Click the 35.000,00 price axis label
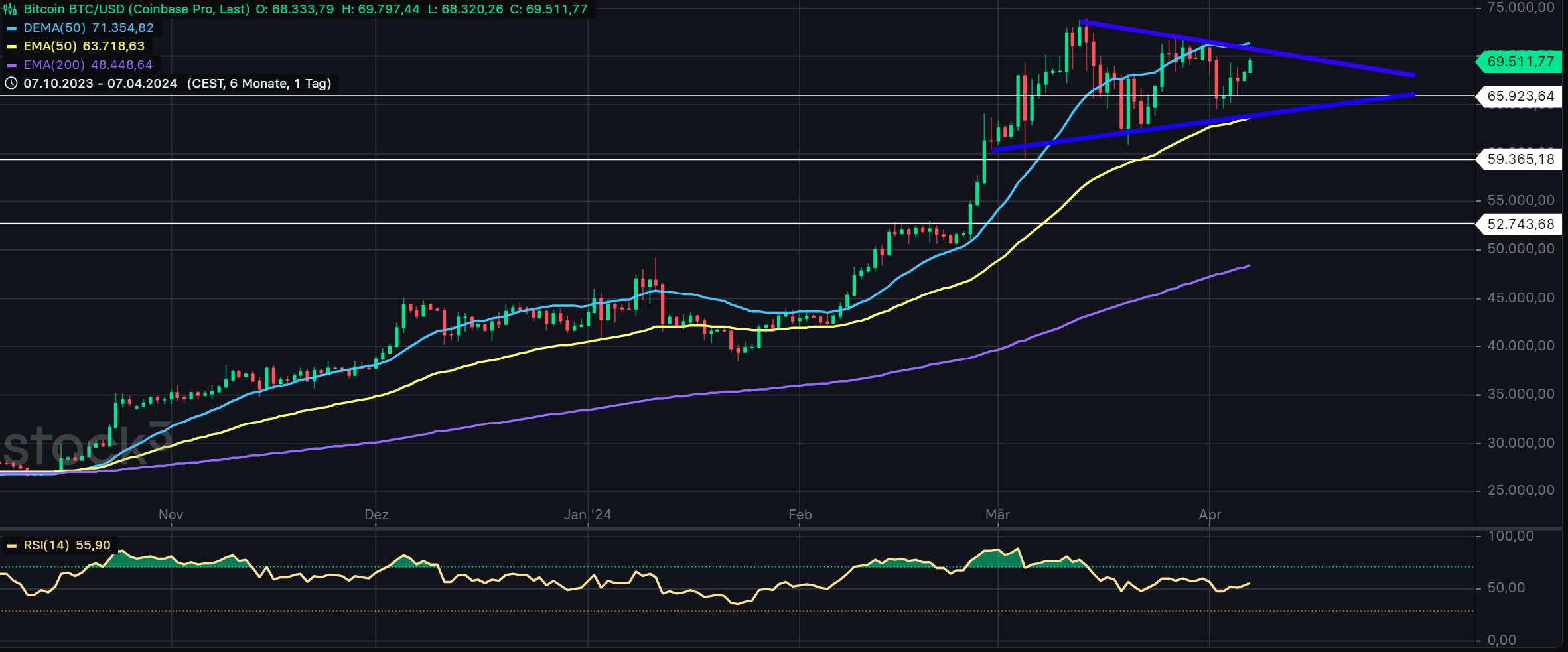 [x=1521, y=394]
